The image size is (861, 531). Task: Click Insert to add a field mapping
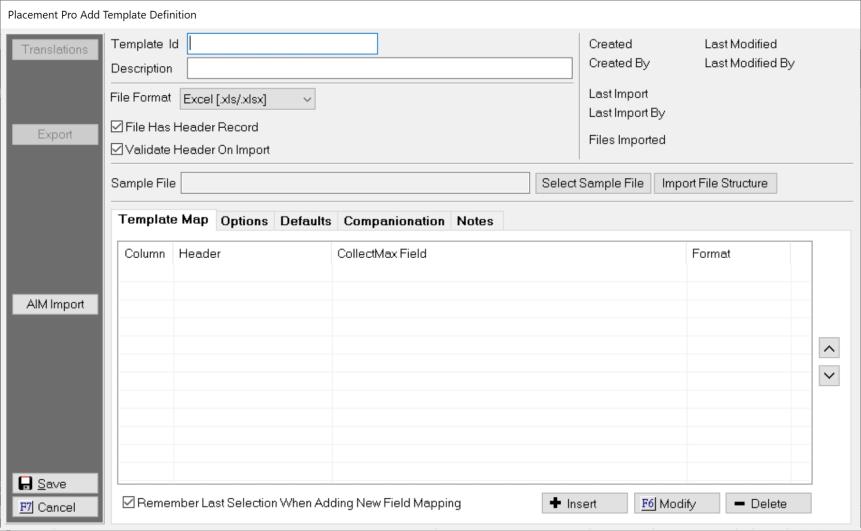pos(584,503)
